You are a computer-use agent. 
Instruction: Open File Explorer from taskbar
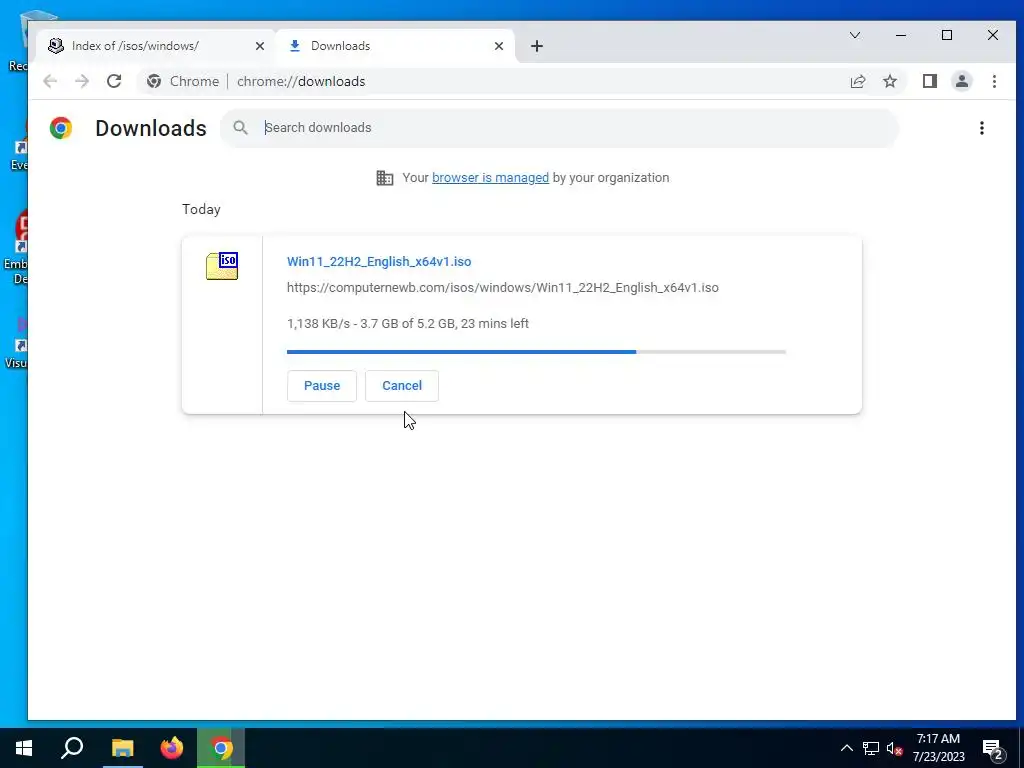(x=122, y=748)
